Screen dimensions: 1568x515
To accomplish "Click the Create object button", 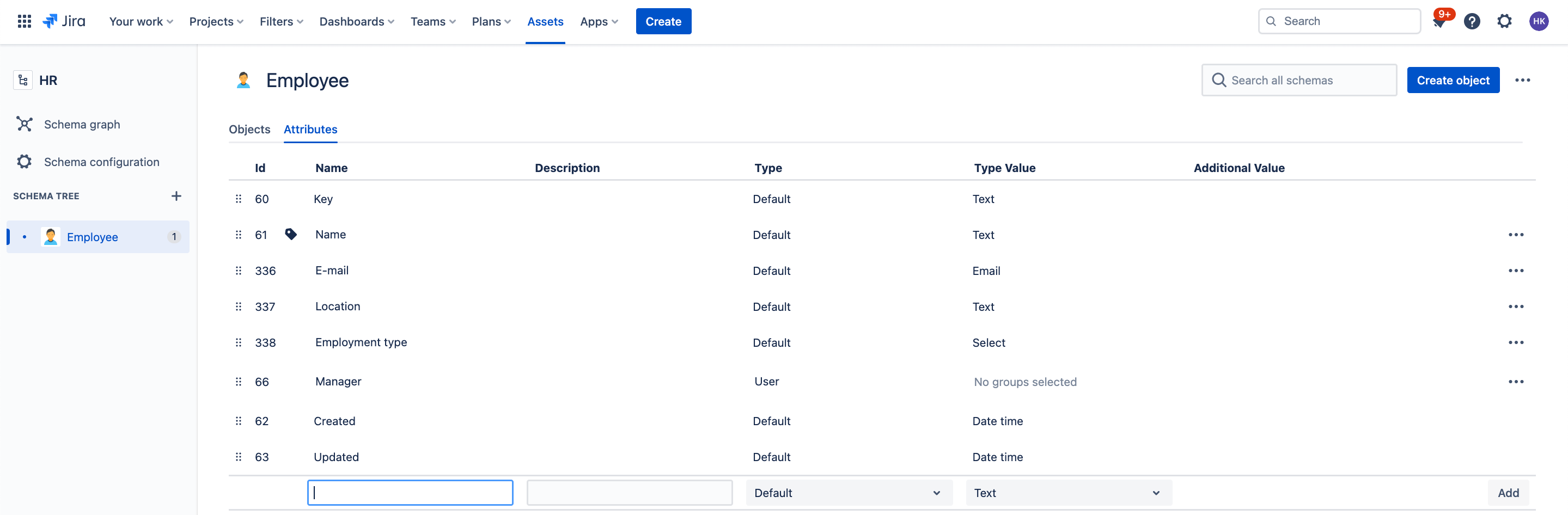I will click(1453, 81).
